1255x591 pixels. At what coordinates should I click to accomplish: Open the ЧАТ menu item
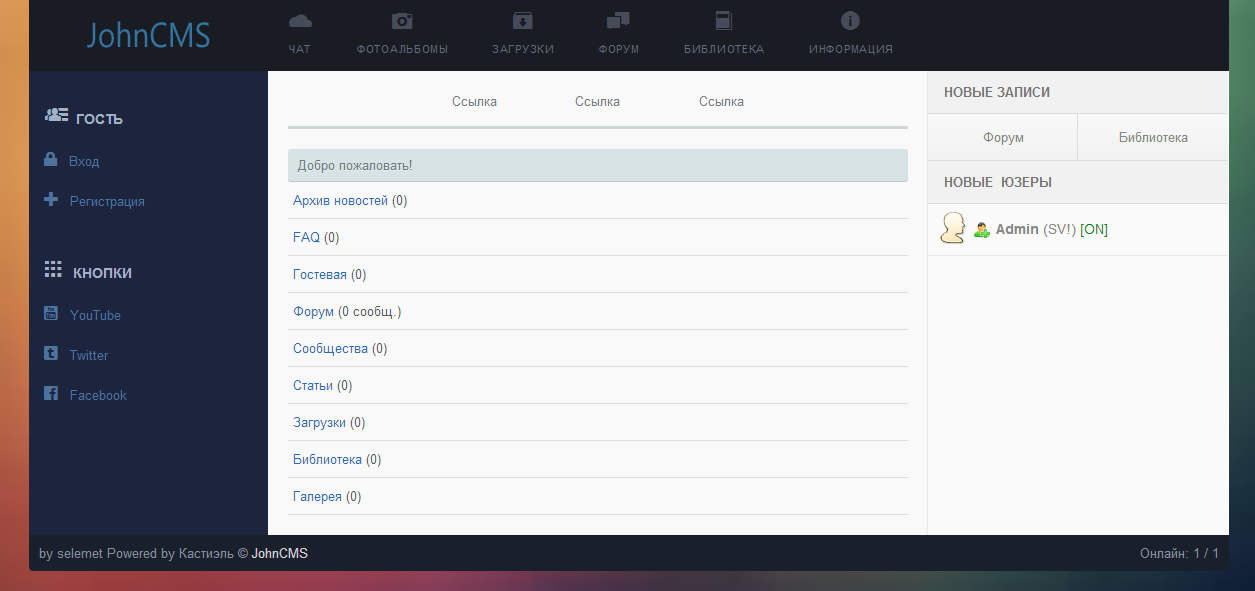299,49
